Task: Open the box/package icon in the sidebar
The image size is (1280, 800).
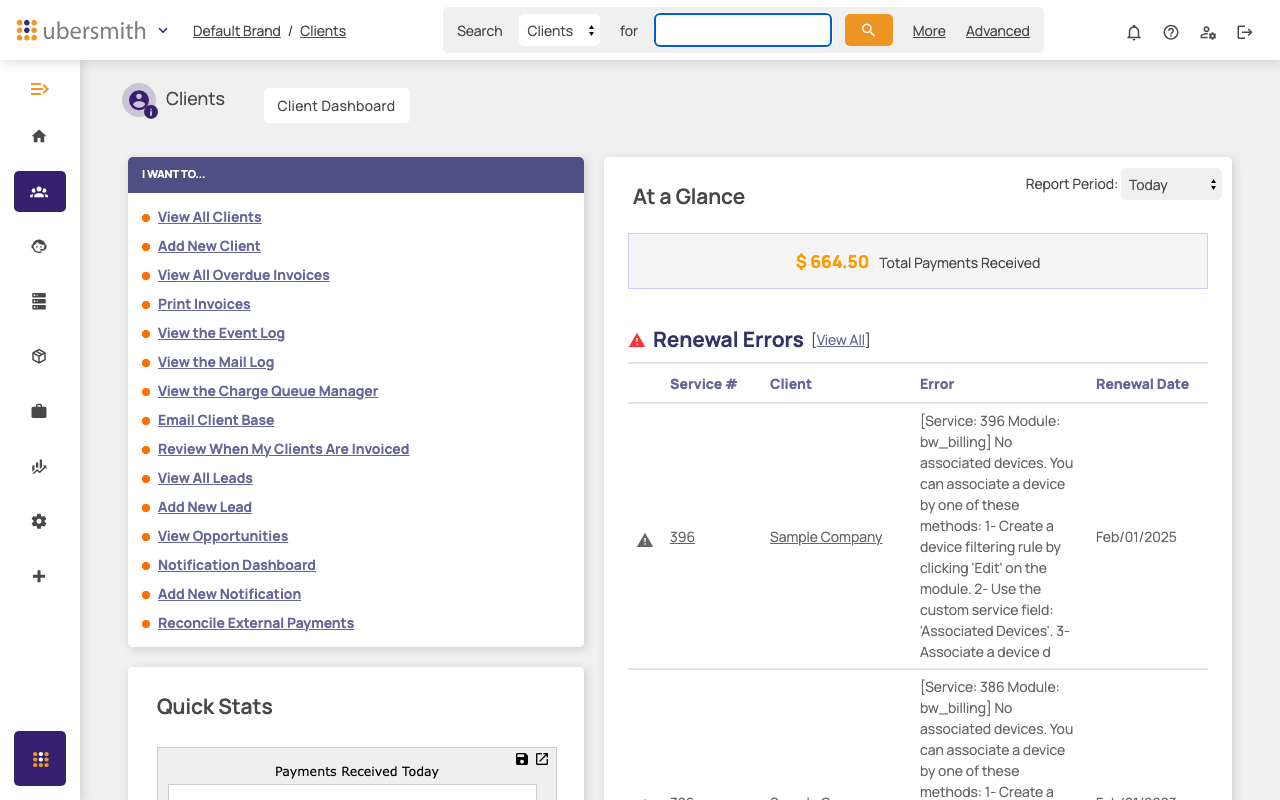Action: coord(39,356)
